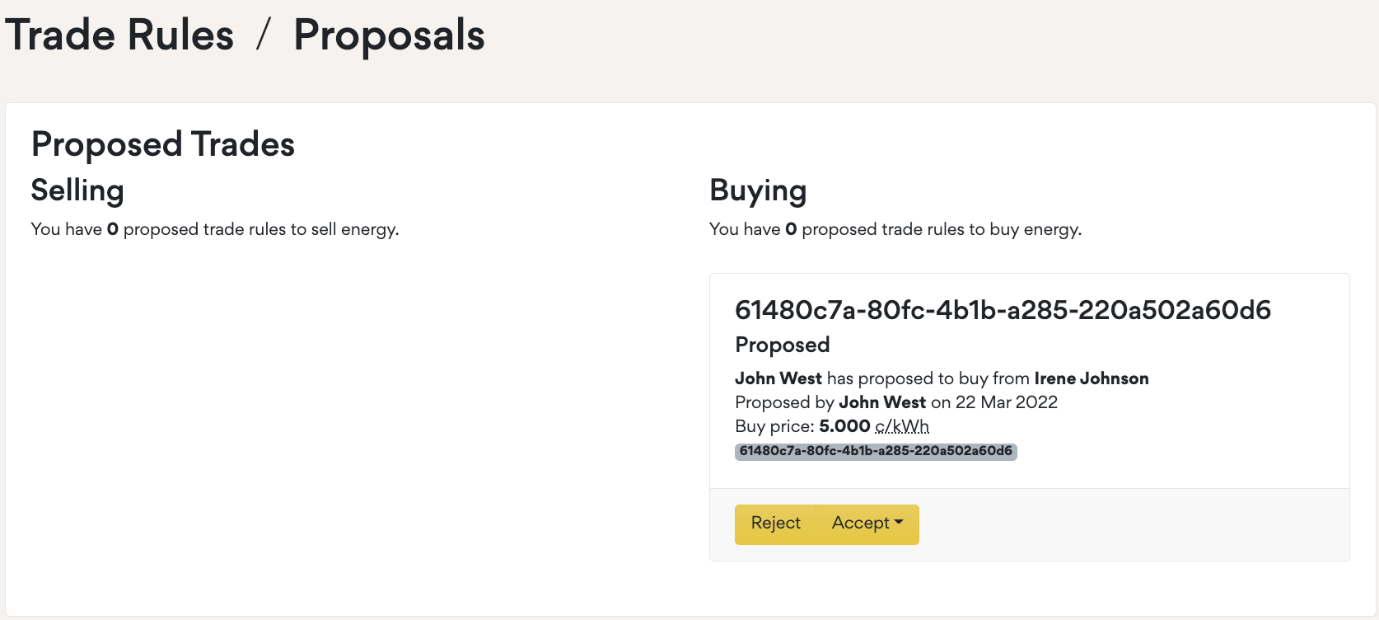This screenshot has height=620, width=1379.
Task: Click the Proposed status label
Action: tap(782, 345)
